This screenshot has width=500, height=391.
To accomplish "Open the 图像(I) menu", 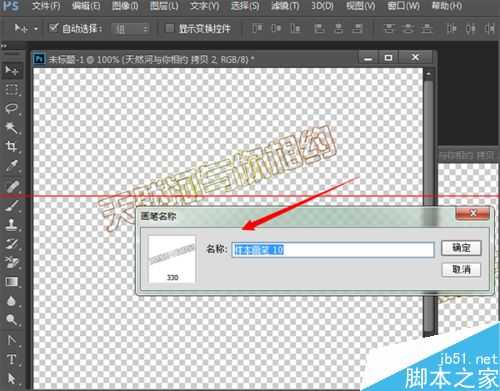I will [125, 6].
